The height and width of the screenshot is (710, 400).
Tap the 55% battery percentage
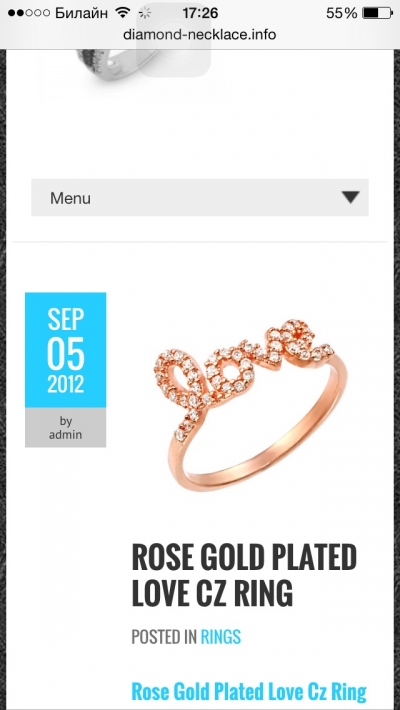tap(342, 13)
